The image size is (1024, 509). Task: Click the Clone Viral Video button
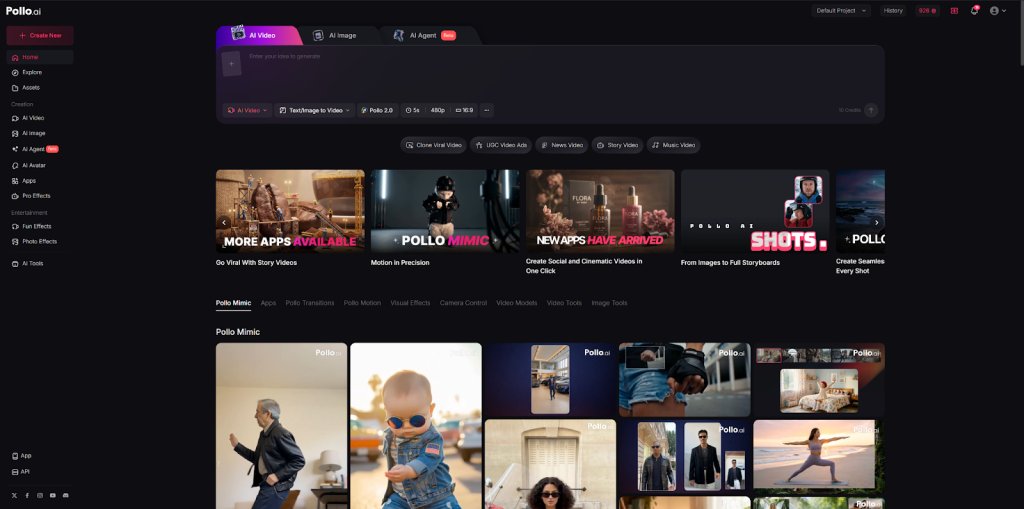pyautogui.click(x=434, y=145)
